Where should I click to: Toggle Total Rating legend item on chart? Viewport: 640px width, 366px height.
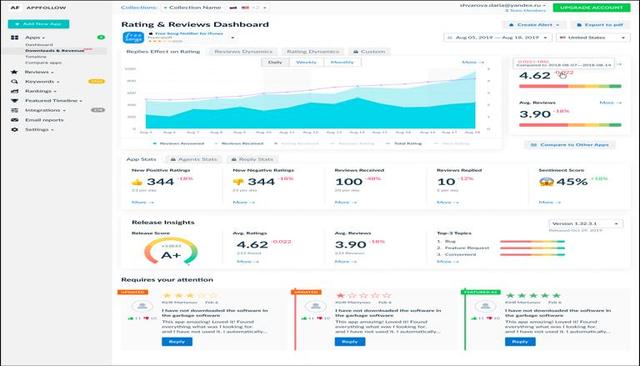click(404, 144)
